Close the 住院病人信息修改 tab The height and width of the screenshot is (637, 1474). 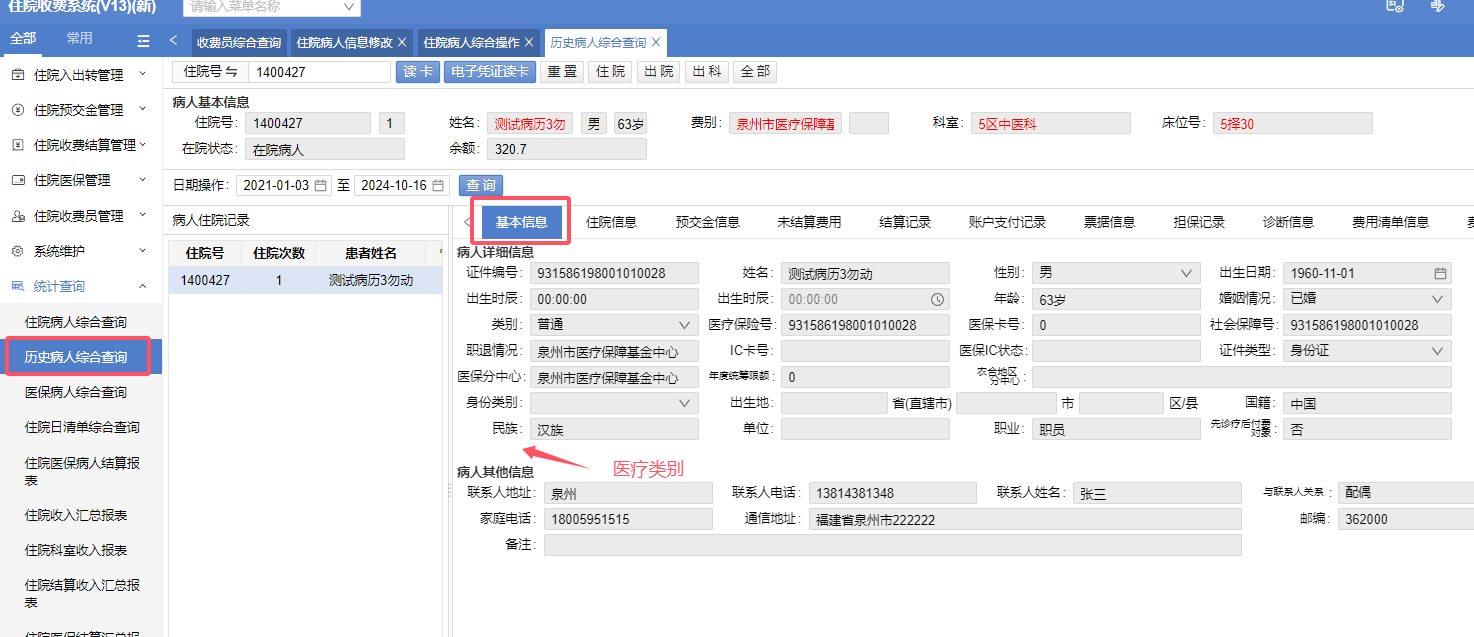click(x=402, y=42)
